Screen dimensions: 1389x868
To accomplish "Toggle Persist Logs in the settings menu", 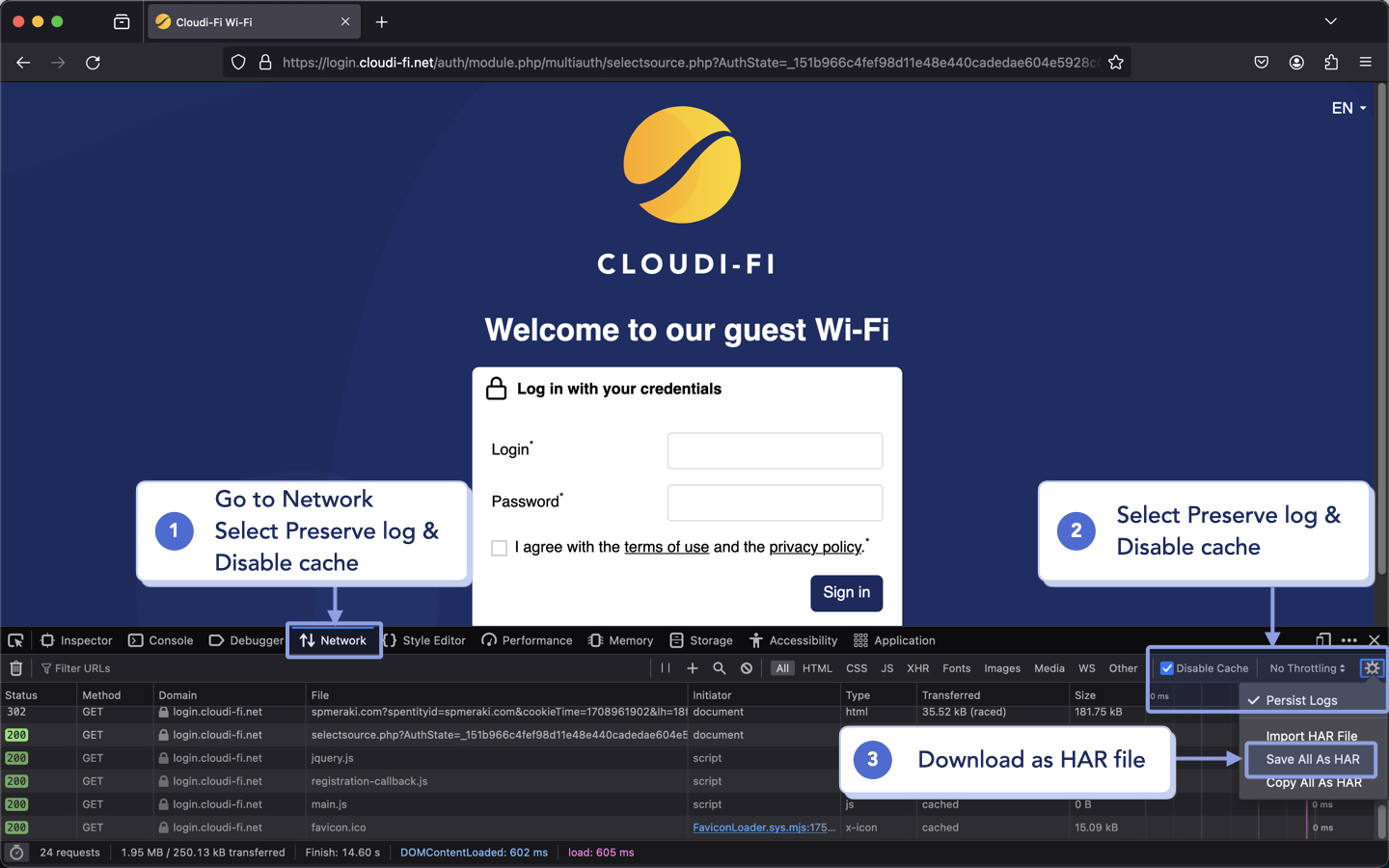I will [x=1299, y=700].
